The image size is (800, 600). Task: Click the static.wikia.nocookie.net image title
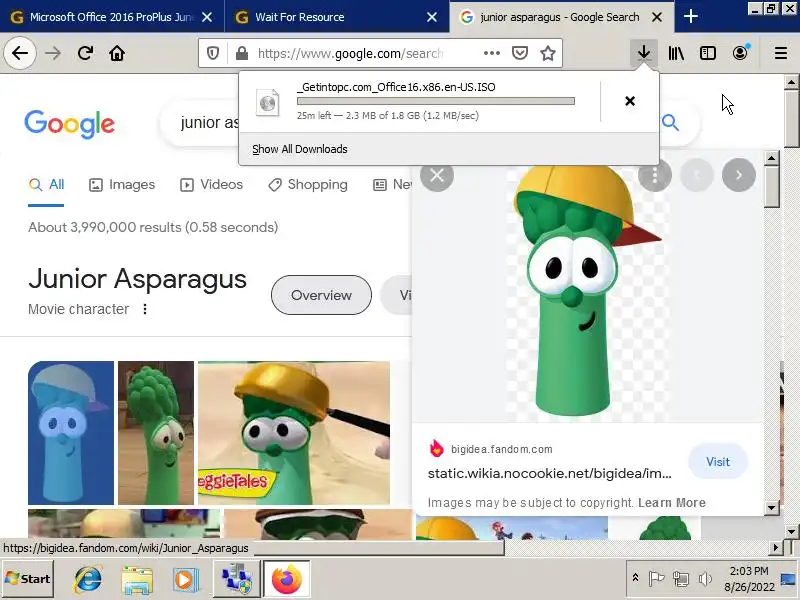coord(549,473)
